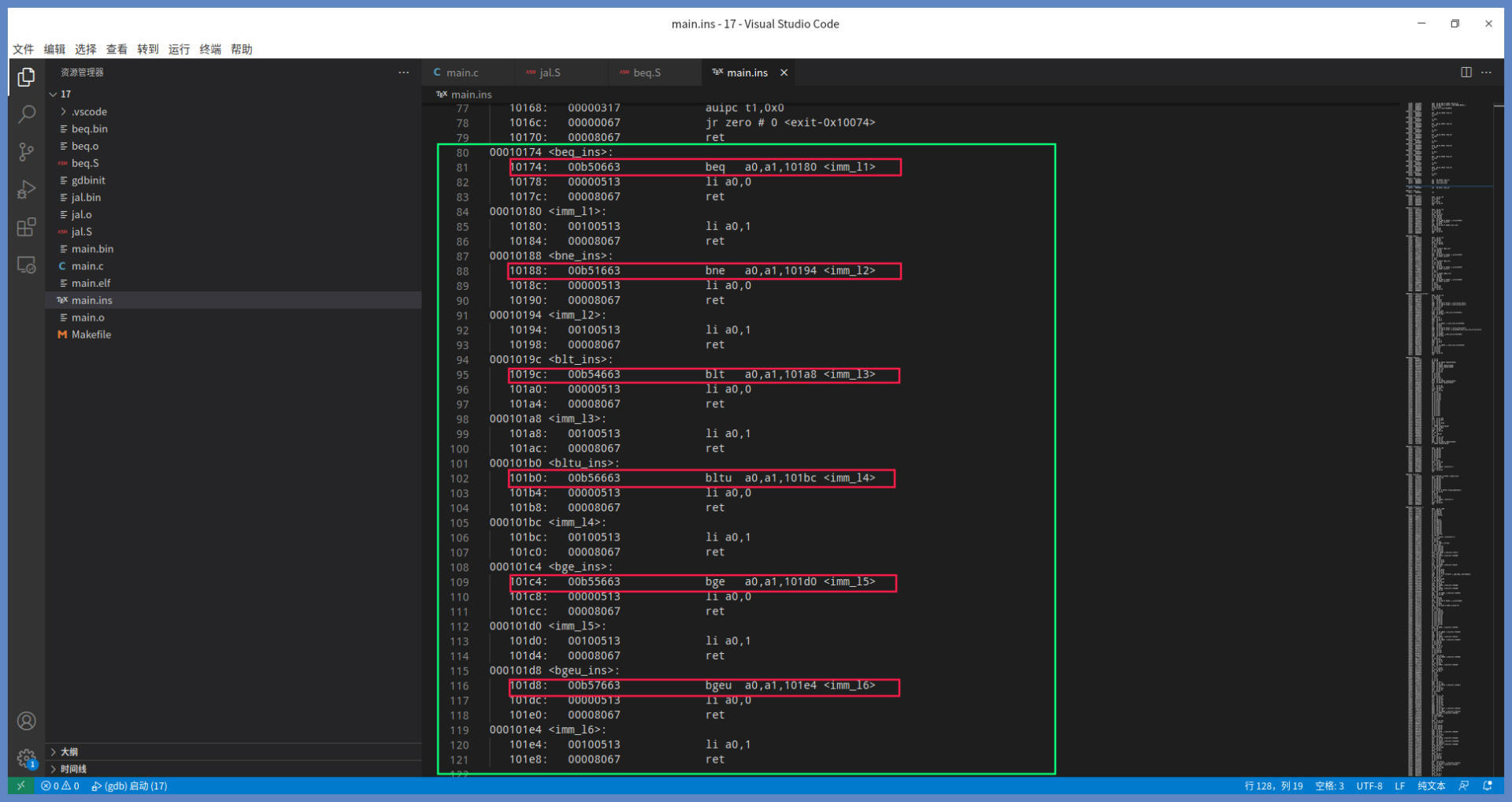Expand the 时间线 timeline section
This screenshot has width=1512, height=802.
coord(72,769)
